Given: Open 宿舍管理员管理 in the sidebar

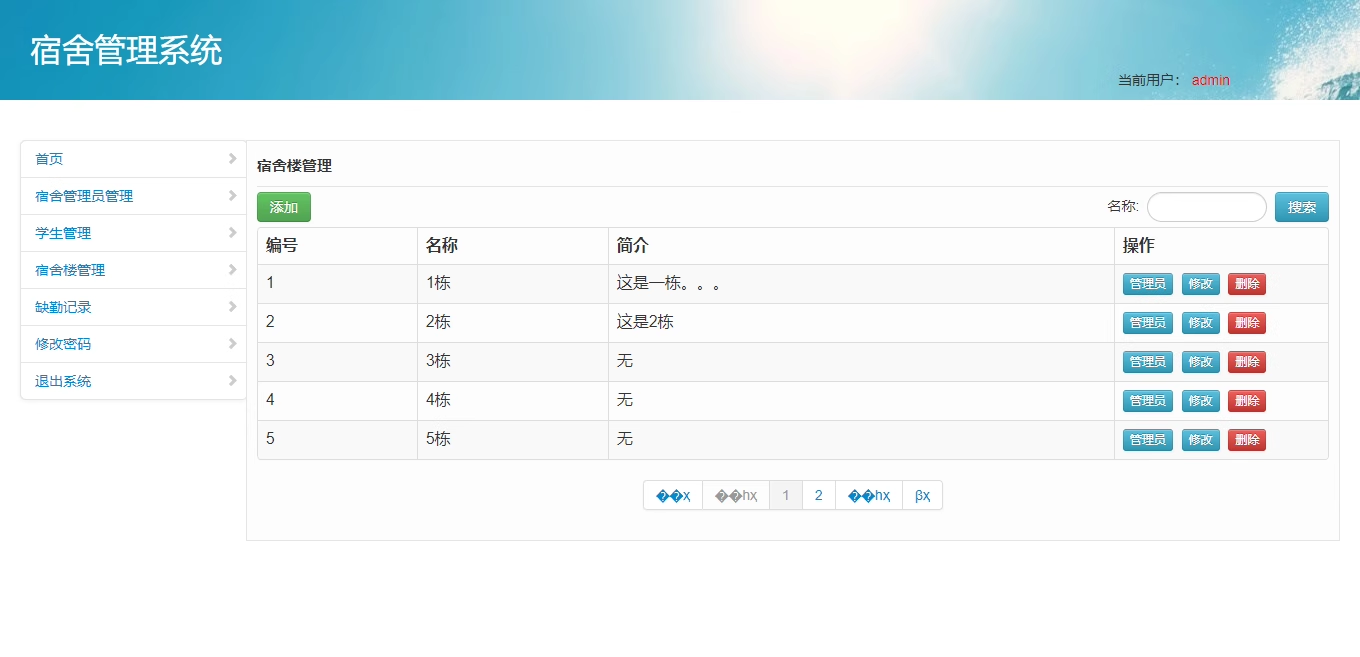Looking at the screenshot, I should [133, 196].
